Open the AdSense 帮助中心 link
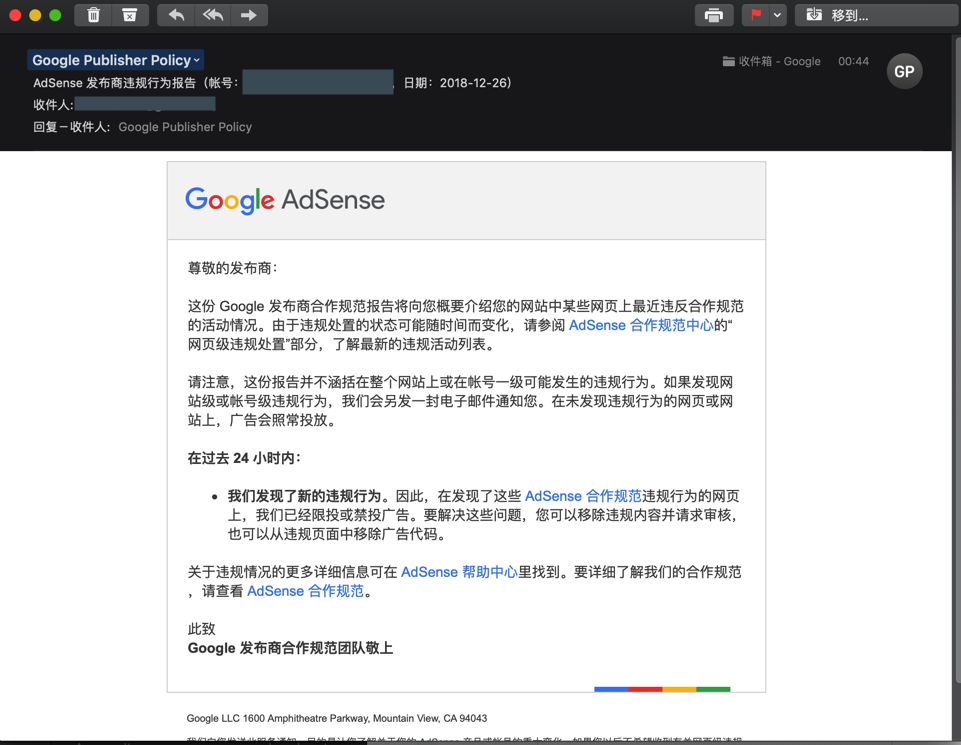Screen dimensions: 961x745 pyautogui.click(x=459, y=572)
